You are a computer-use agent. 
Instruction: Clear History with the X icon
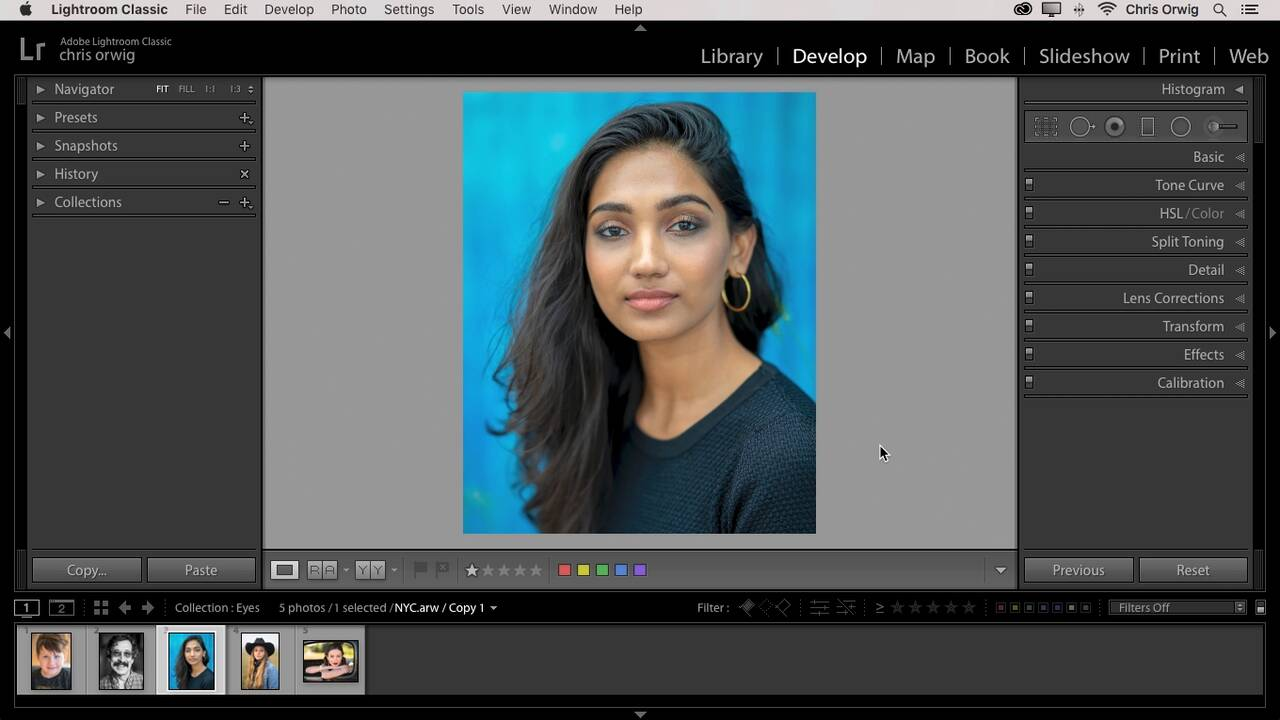245,174
